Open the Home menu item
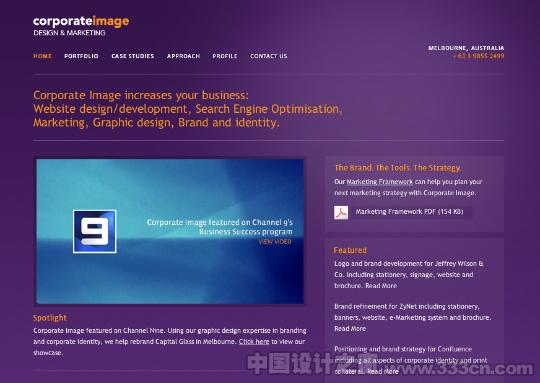This screenshot has width=540, height=383. point(43,56)
